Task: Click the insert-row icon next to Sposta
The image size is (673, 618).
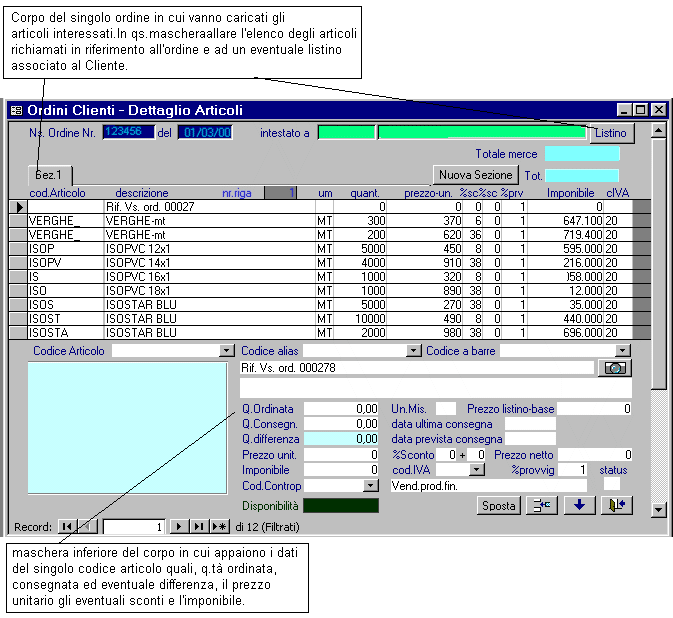Action: pyautogui.click(x=542, y=505)
